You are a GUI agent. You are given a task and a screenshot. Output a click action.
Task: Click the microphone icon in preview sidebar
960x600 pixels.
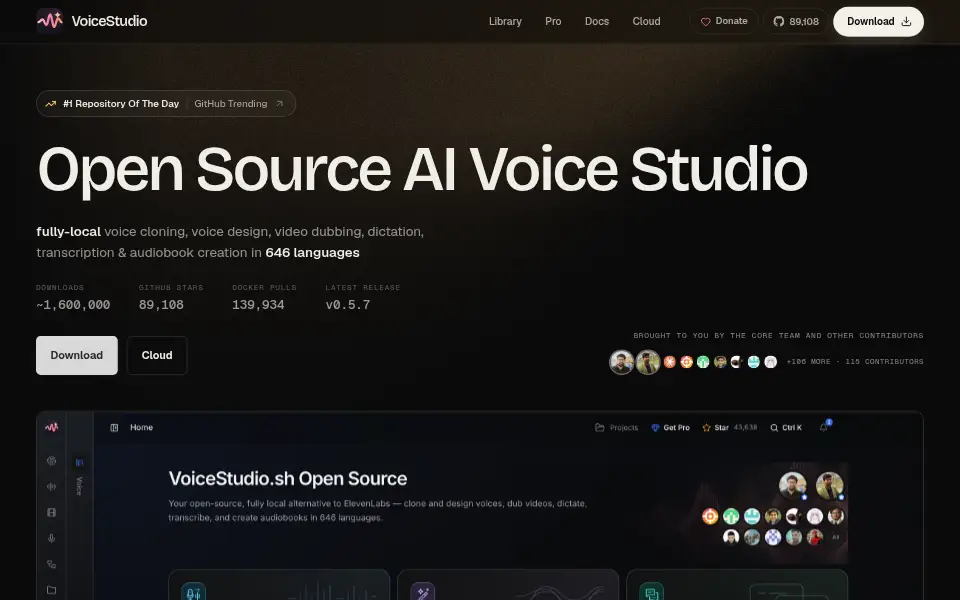tap(51, 538)
